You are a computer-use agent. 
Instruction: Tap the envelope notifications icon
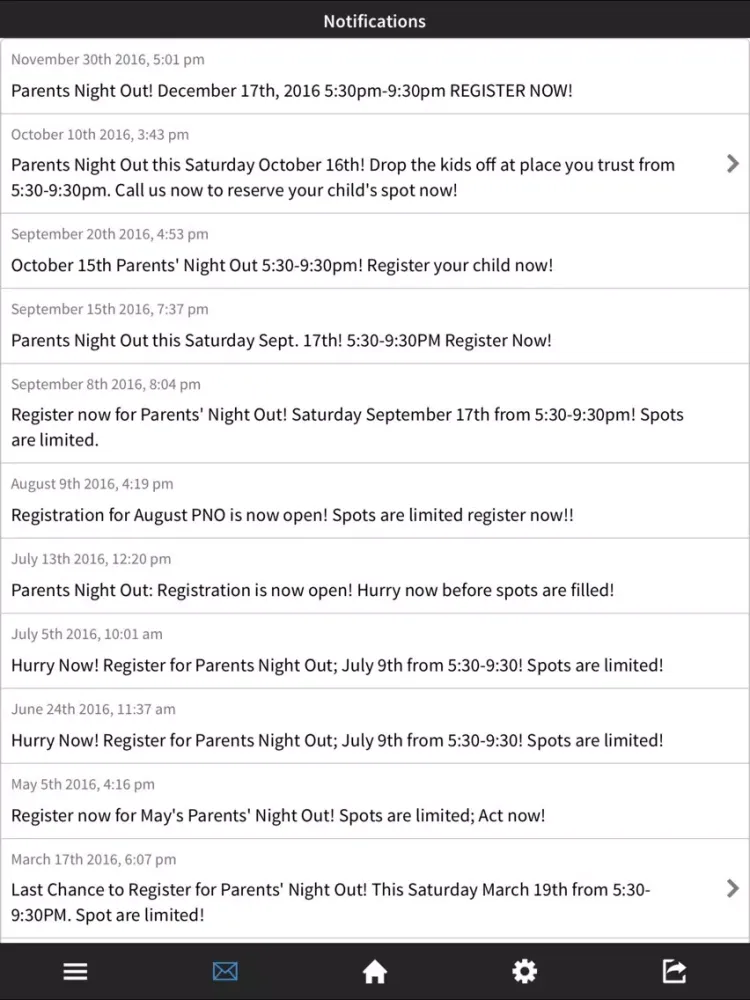pos(225,971)
